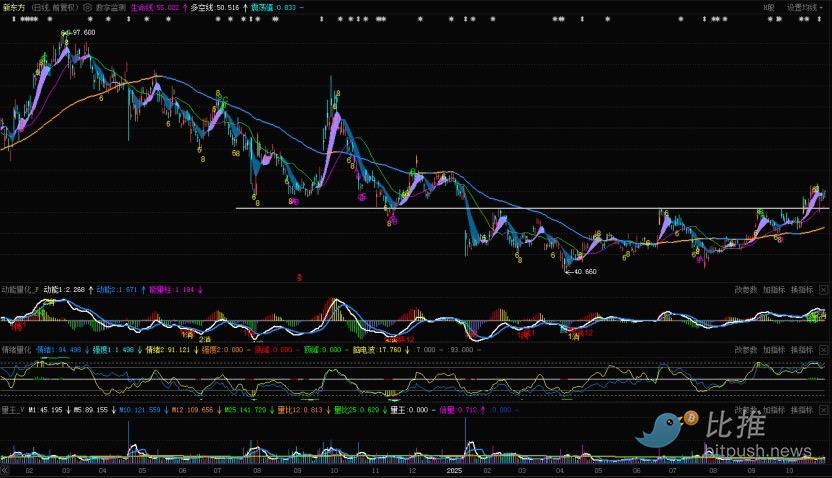This screenshot has width=832, height=478.
Task: Close the 量王 indicator panel
Action: pos(823,410)
